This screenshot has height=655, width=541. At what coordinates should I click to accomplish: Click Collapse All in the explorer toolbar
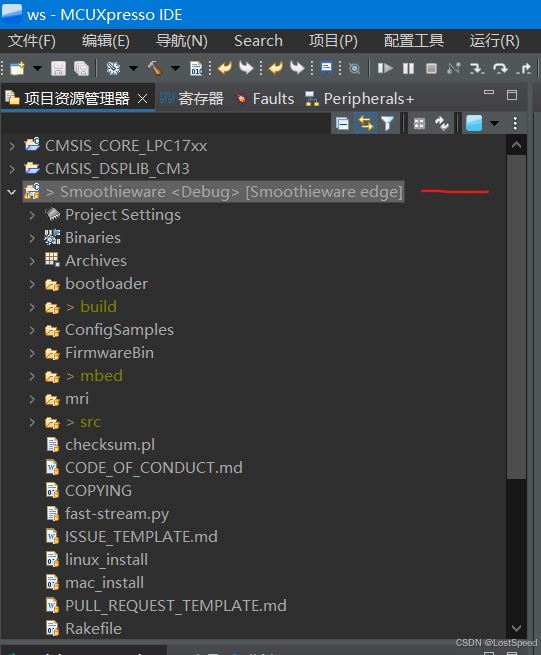coord(343,124)
